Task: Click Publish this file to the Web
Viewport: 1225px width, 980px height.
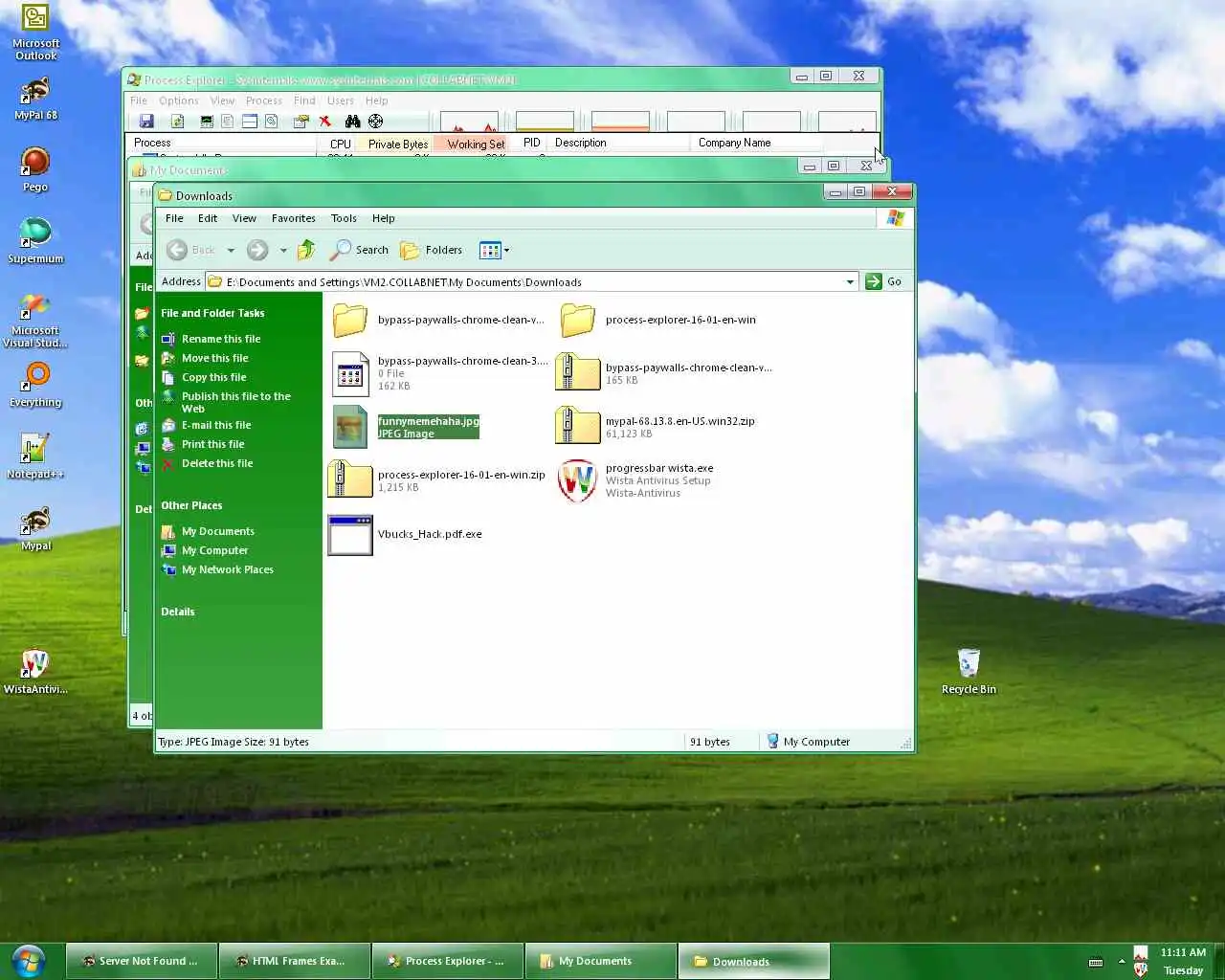Action: tap(235, 402)
